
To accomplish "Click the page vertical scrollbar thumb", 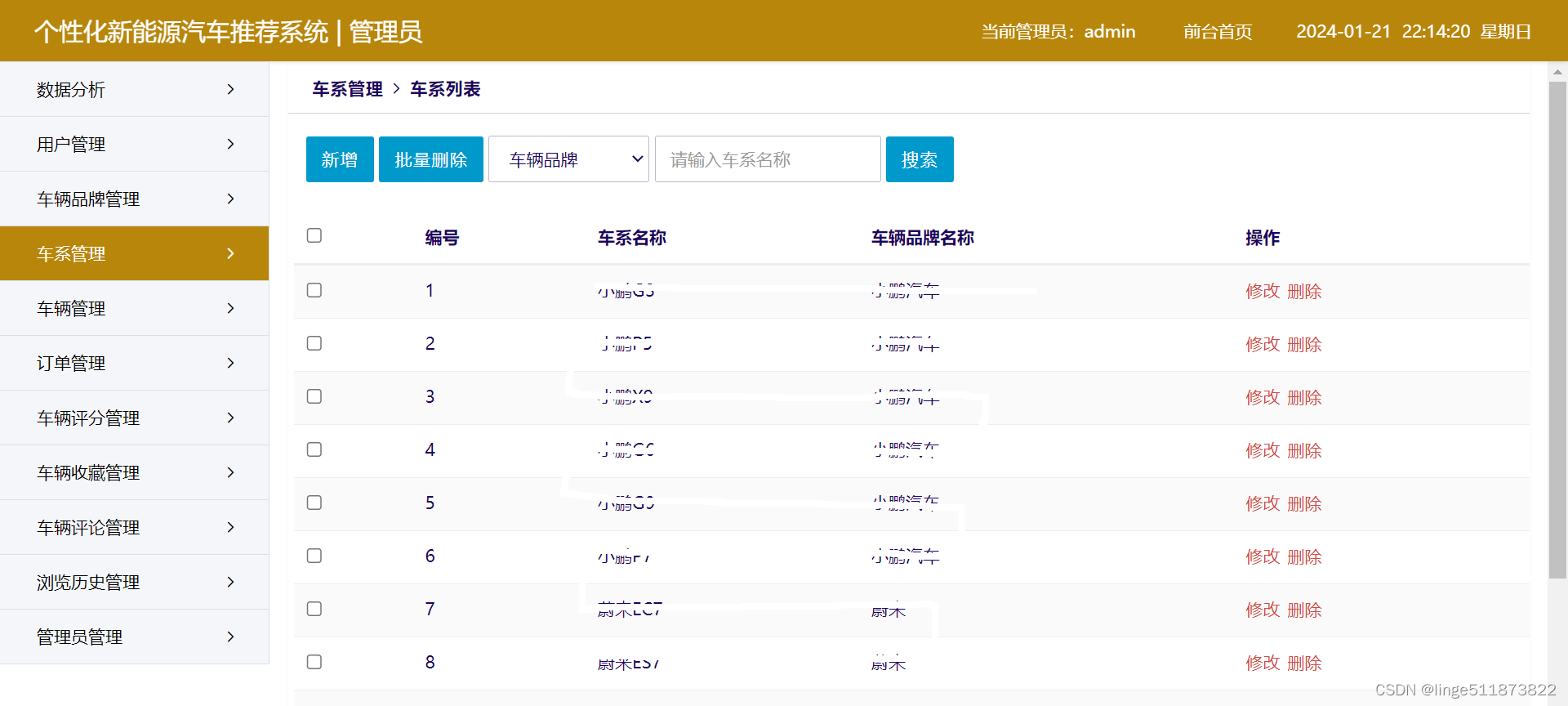I will [x=1557, y=329].
